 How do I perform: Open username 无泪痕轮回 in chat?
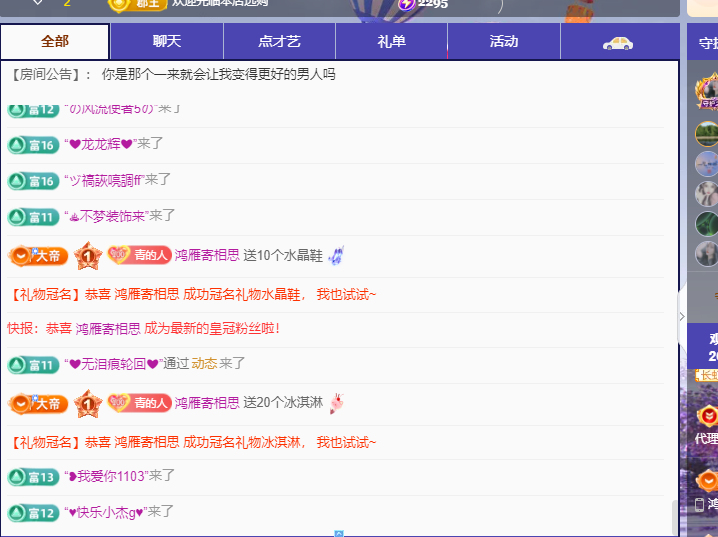pos(114,364)
